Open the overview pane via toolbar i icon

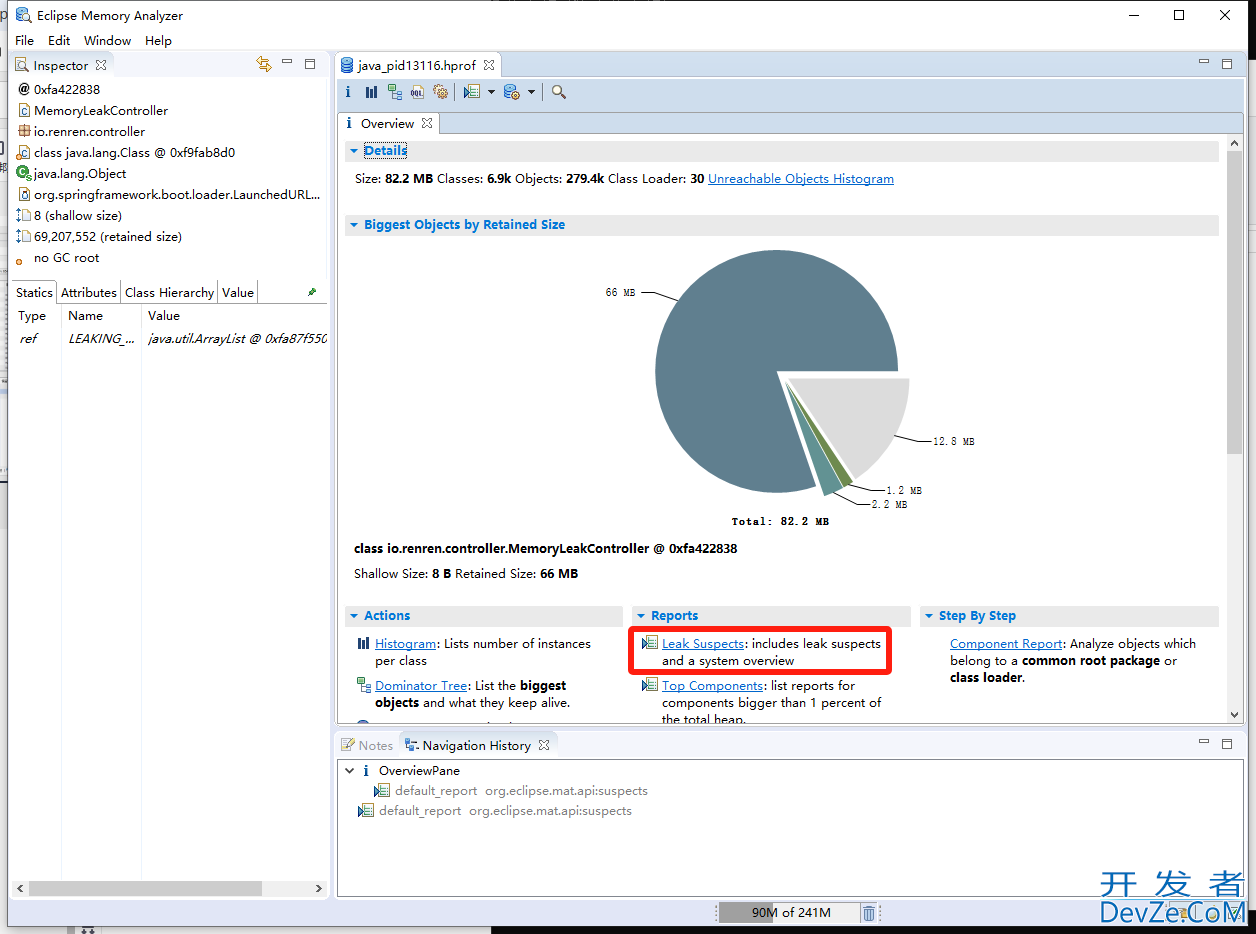348,92
